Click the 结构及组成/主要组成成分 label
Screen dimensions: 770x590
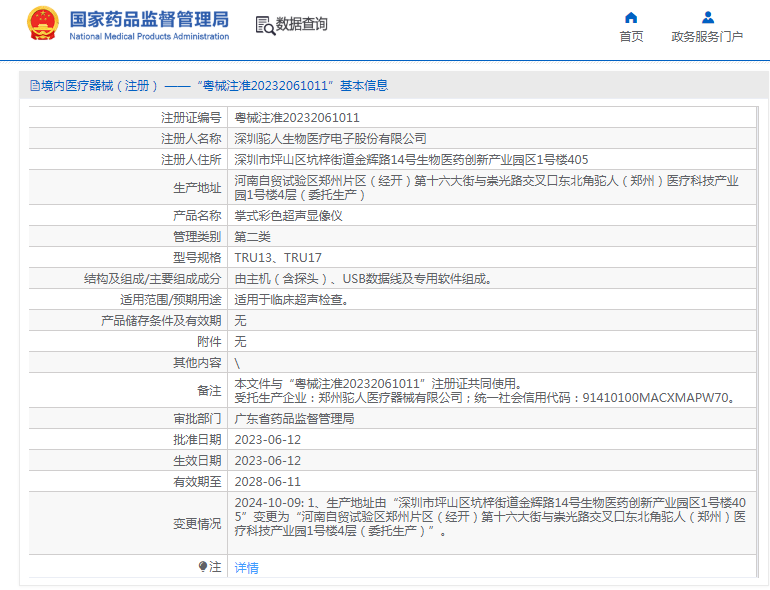[x=152, y=279]
